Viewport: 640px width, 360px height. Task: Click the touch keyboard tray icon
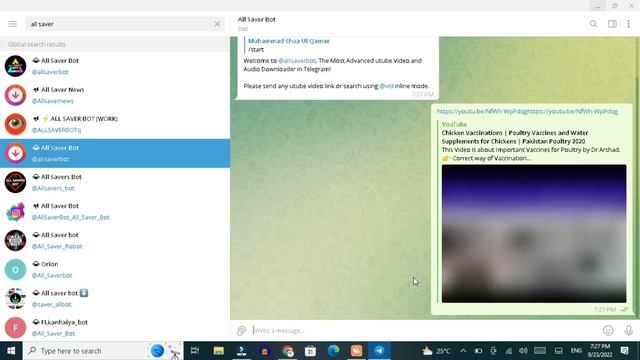pyautogui.click(x=540, y=351)
